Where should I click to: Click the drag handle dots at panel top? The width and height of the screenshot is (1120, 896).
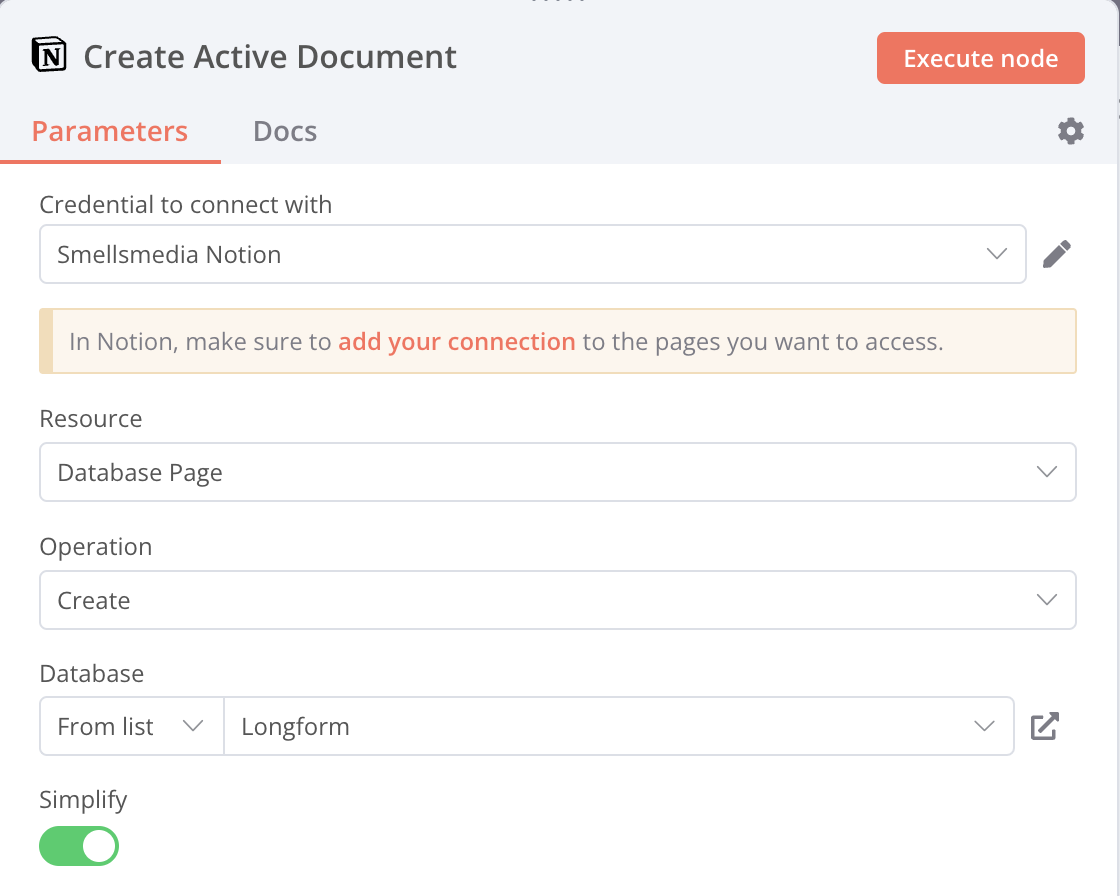558,2
